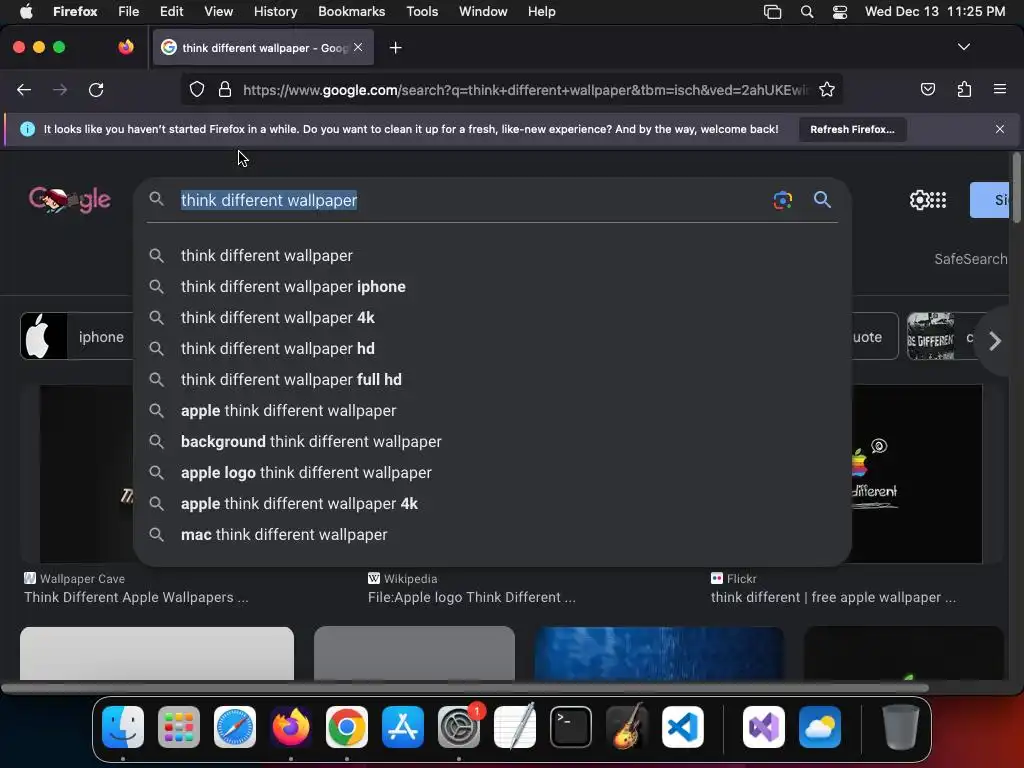Open Spotlight search in menu bar
The width and height of the screenshot is (1024, 768).
pyautogui.click(x=807, y=12)
